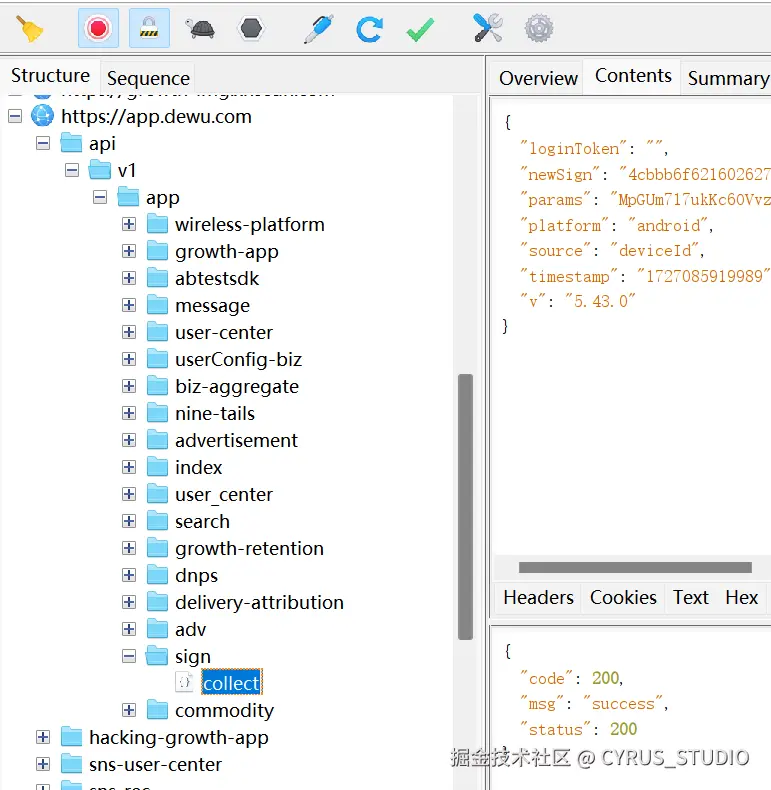Image resolution: width=771 pixels, height=790 pixels.
Task: Collapse the app folder
Action: [100, 197]
